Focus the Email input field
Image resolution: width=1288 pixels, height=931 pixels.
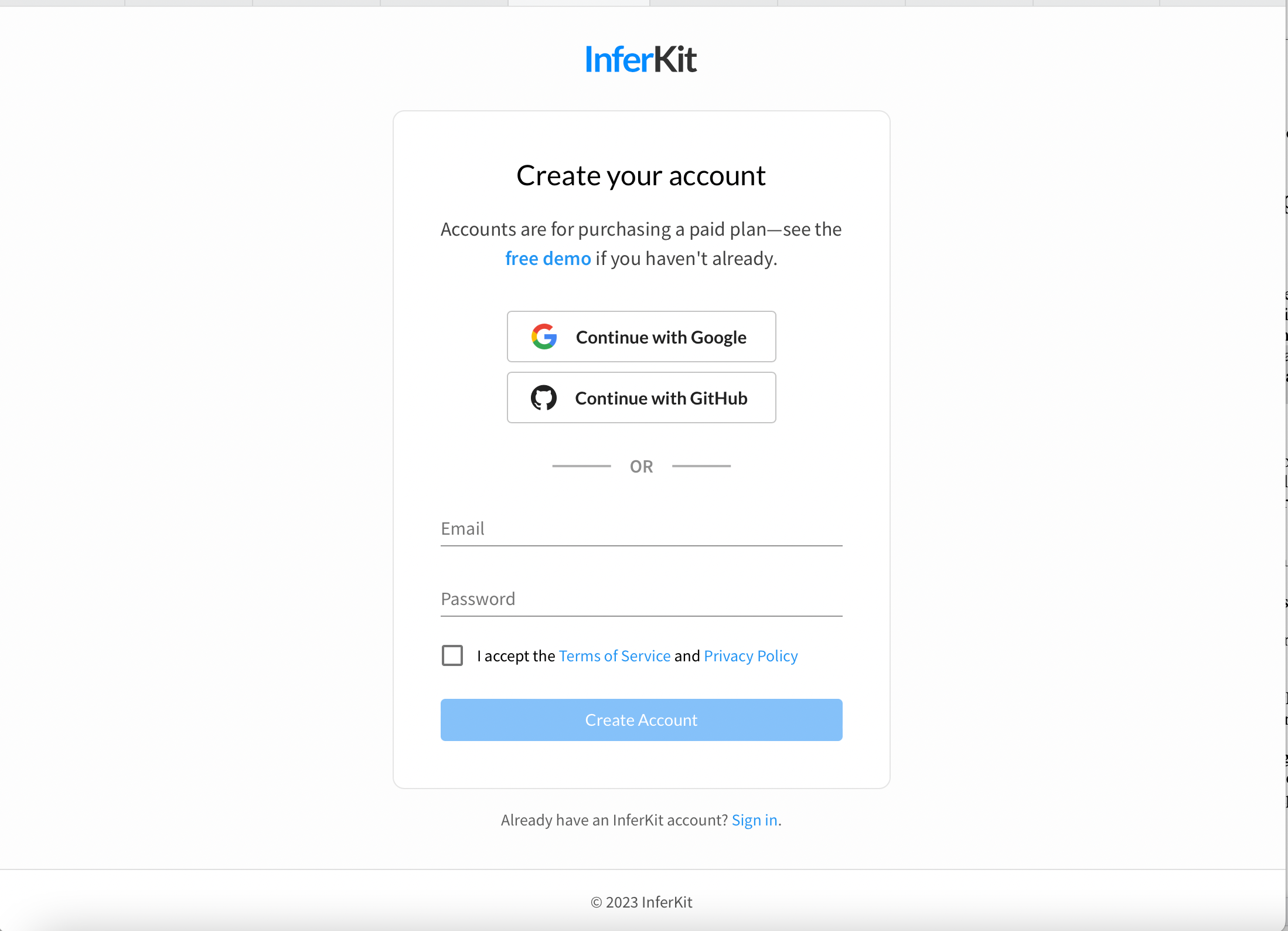coord(641,528)
